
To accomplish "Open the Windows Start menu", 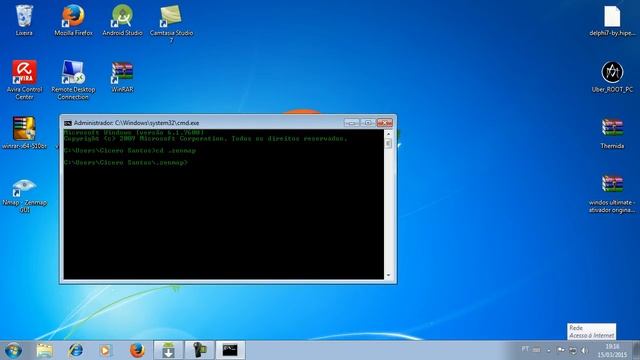I will click(13, 350).
